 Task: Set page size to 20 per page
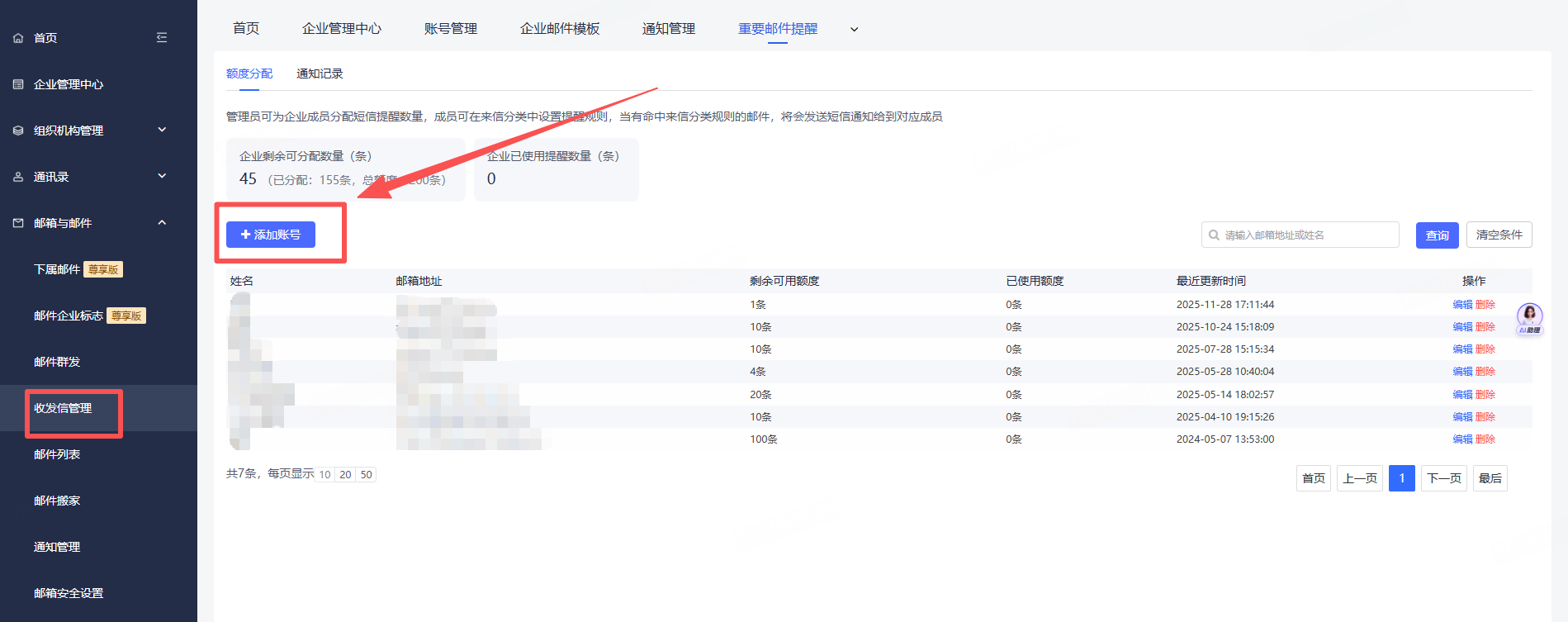pyautogui.click(x=345, y=475)
